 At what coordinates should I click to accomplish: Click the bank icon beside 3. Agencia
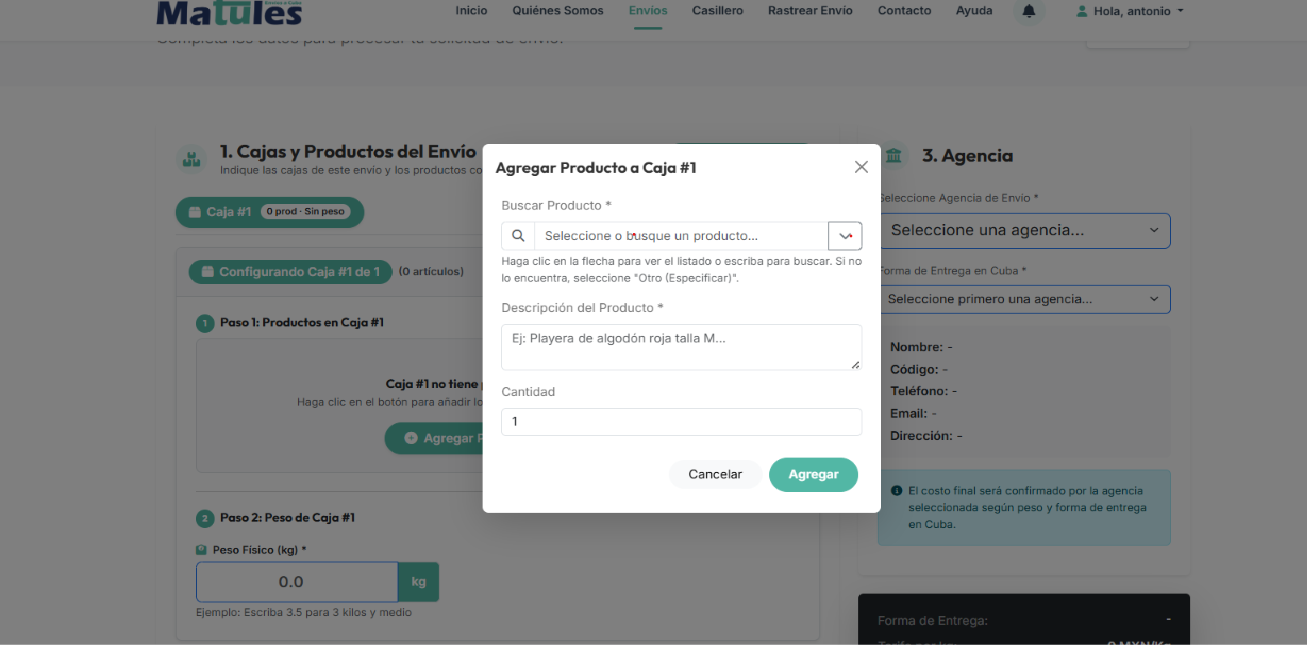pos(893,156)
